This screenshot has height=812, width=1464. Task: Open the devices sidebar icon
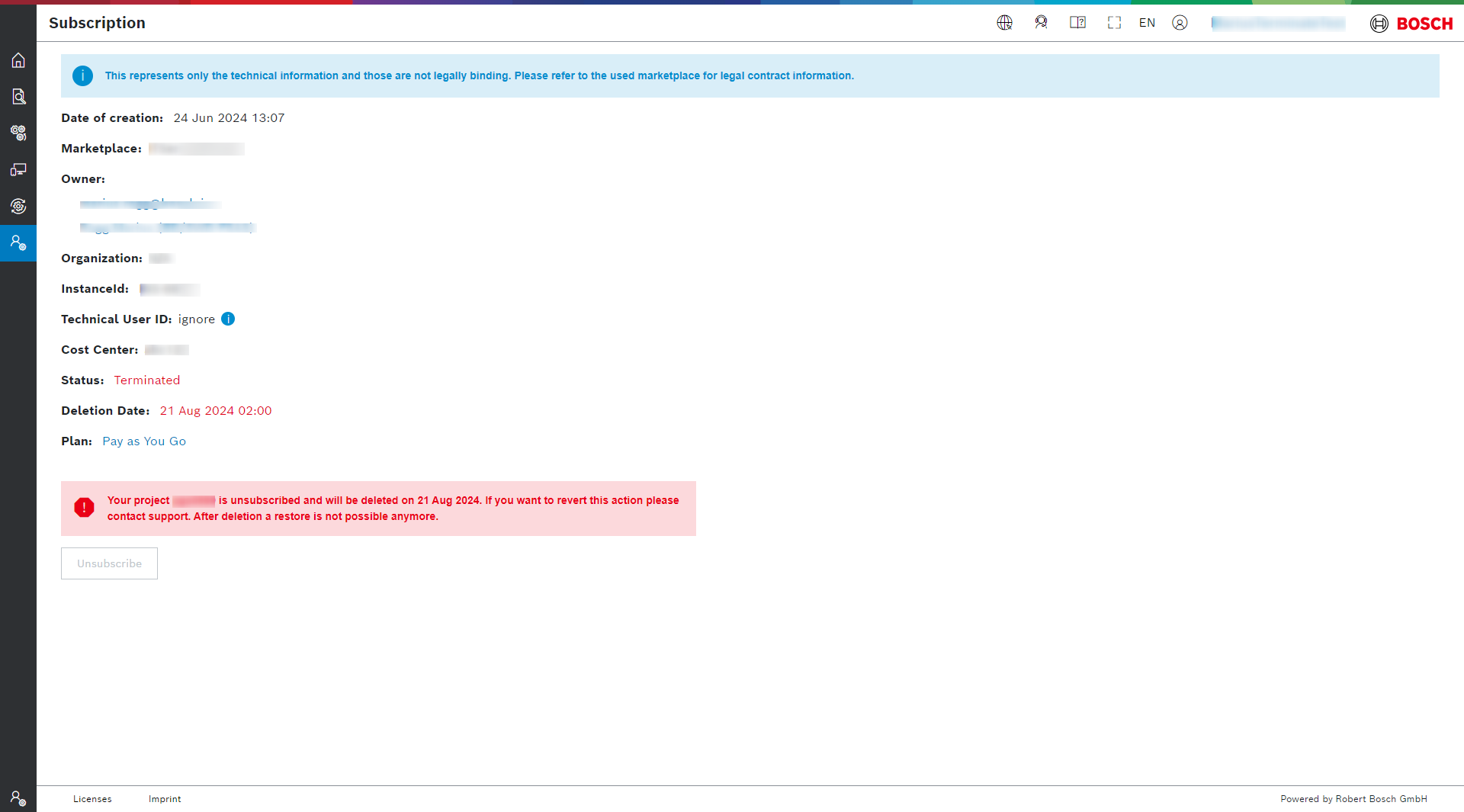coord(18,169)
